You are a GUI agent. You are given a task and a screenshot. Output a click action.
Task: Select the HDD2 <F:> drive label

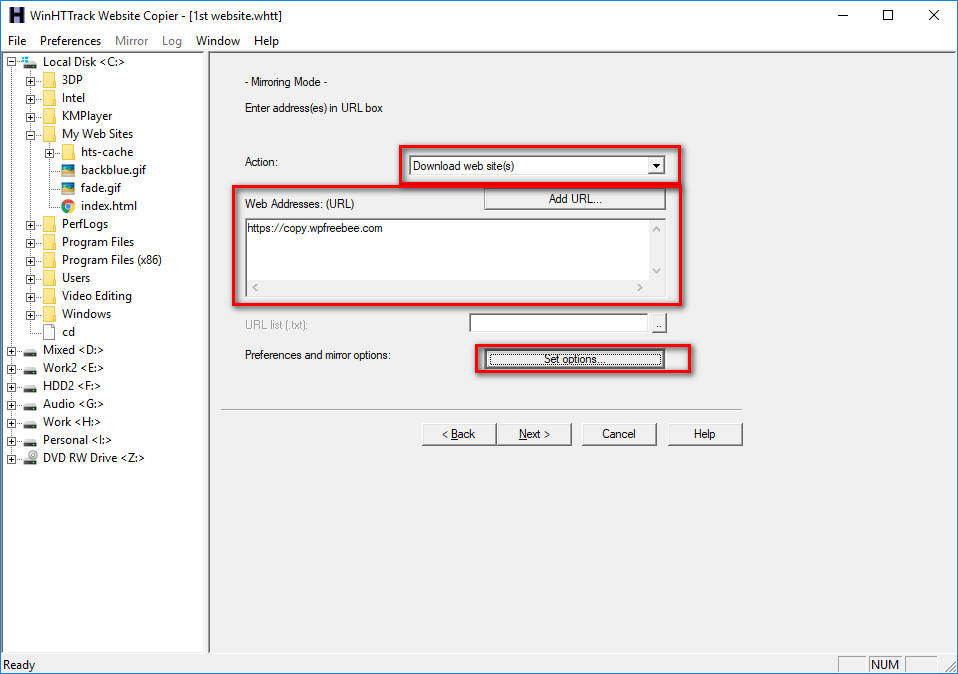pyautogui.click(x=71, y=386)
